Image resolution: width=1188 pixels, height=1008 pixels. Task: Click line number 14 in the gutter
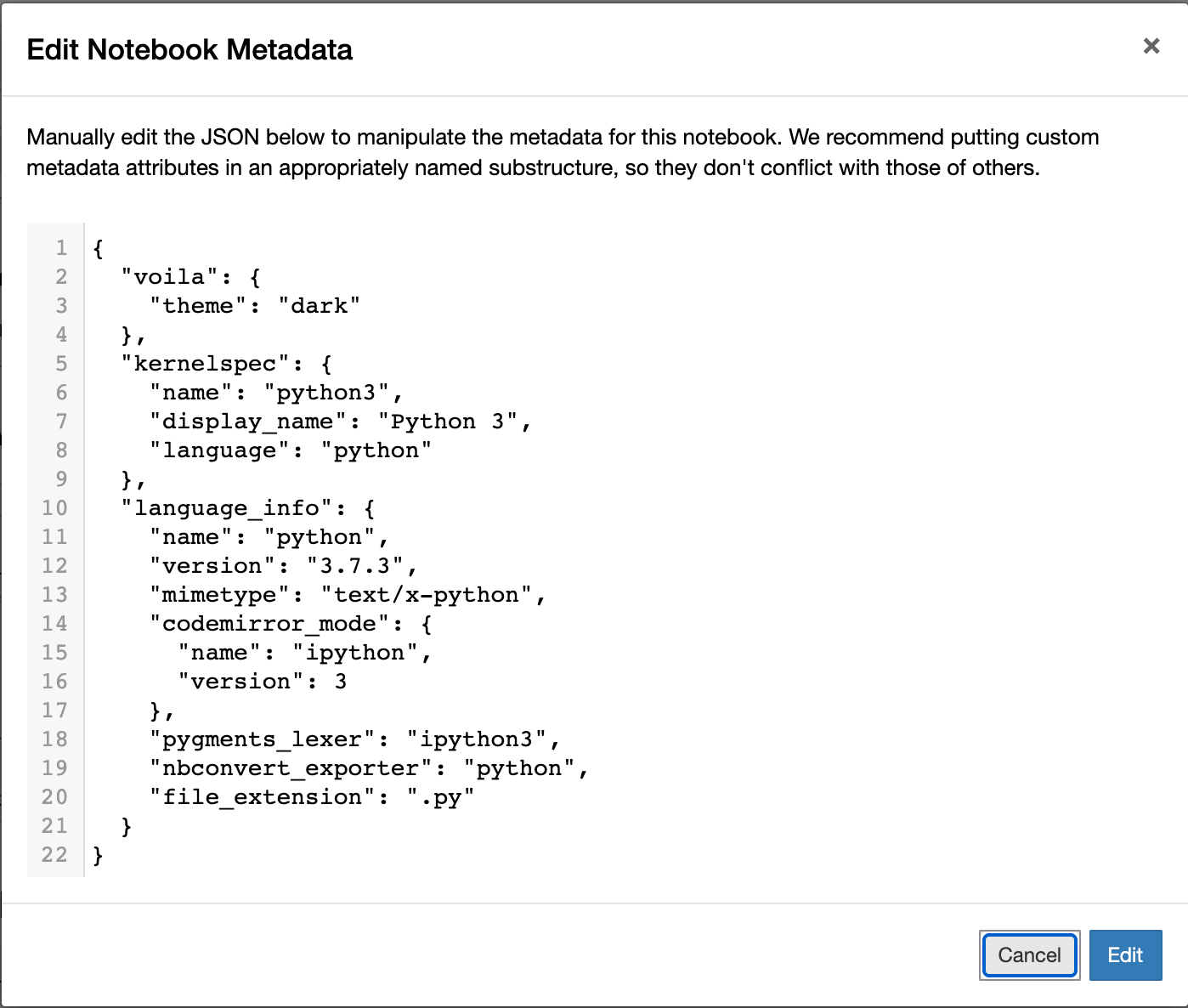coord(54,624)
